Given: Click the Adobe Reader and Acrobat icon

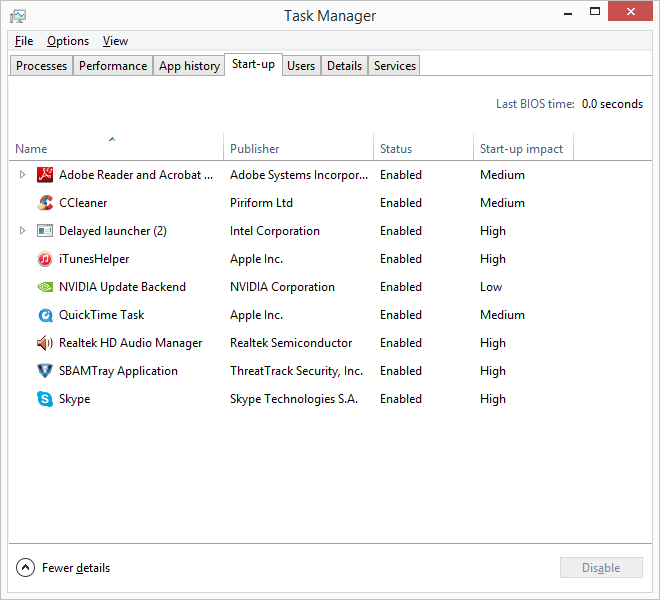Looking at the screenshot, I should pos(45,175).
